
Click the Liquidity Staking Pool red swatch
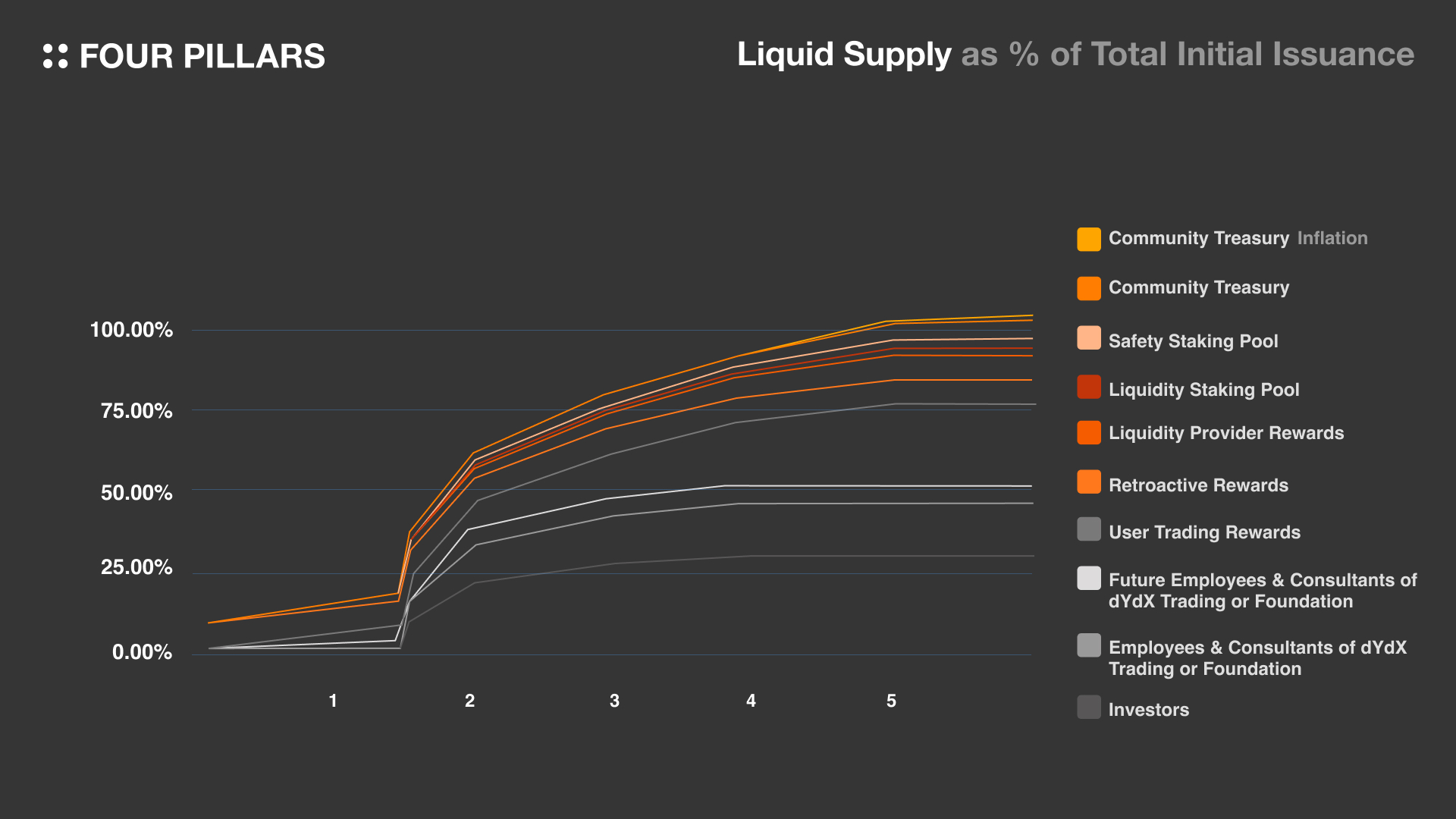pos(1089,387)
